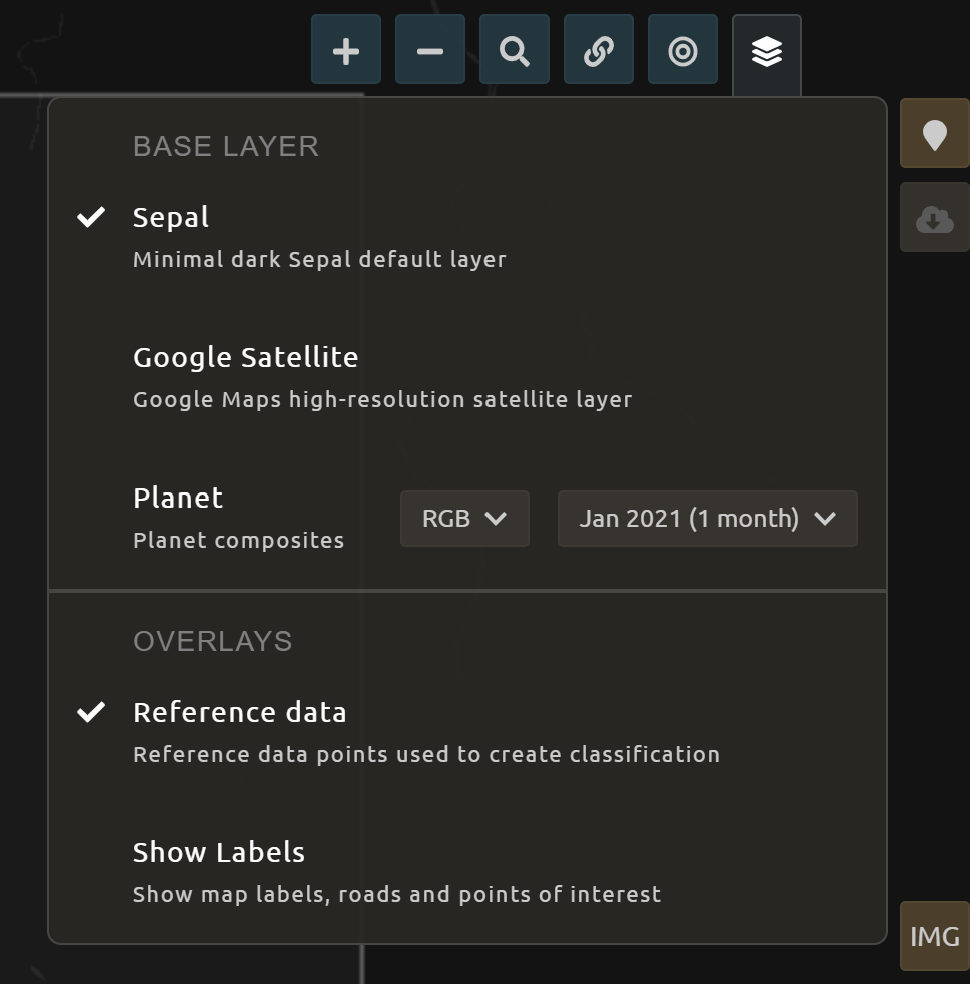The width and height of the screenshot is (970, 984).
Task: Enable the Show Labels overlay
Action: pos(219,853)
